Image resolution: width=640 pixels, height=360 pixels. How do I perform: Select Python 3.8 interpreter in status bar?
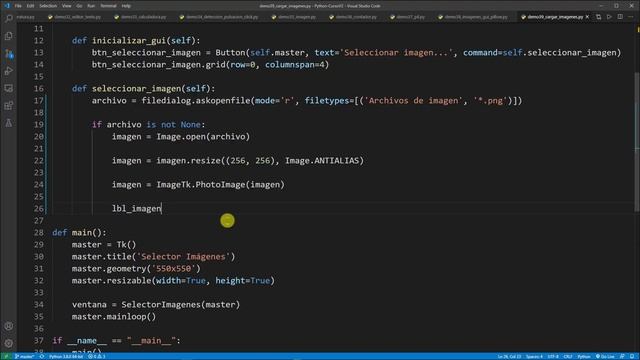66,356
